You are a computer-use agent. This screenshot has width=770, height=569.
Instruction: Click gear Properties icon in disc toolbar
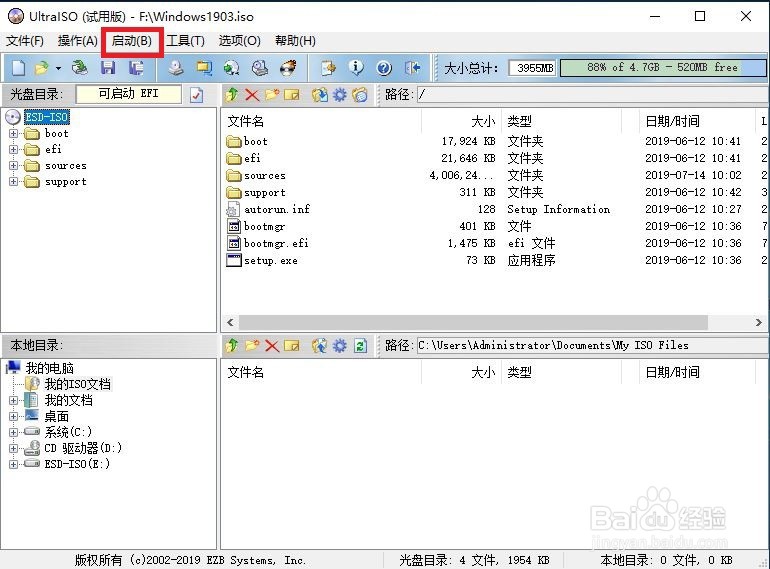coord(340,95)
